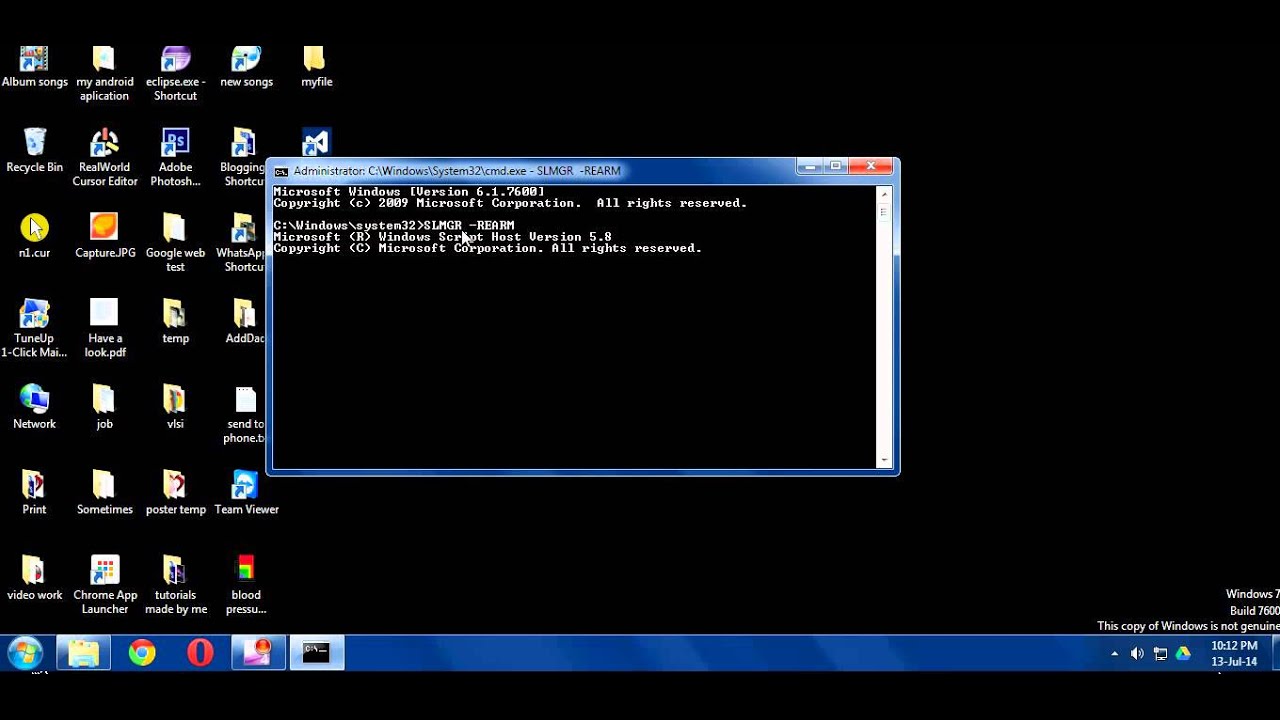
Task: Open Capture.JPG image file
Action: [104, 237]
